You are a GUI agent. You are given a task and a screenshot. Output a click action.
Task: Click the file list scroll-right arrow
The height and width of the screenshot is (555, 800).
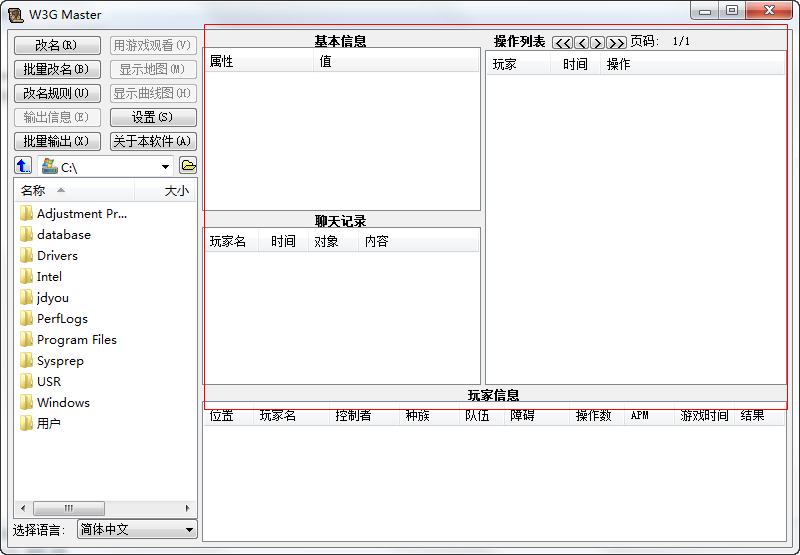click(187, 508)
